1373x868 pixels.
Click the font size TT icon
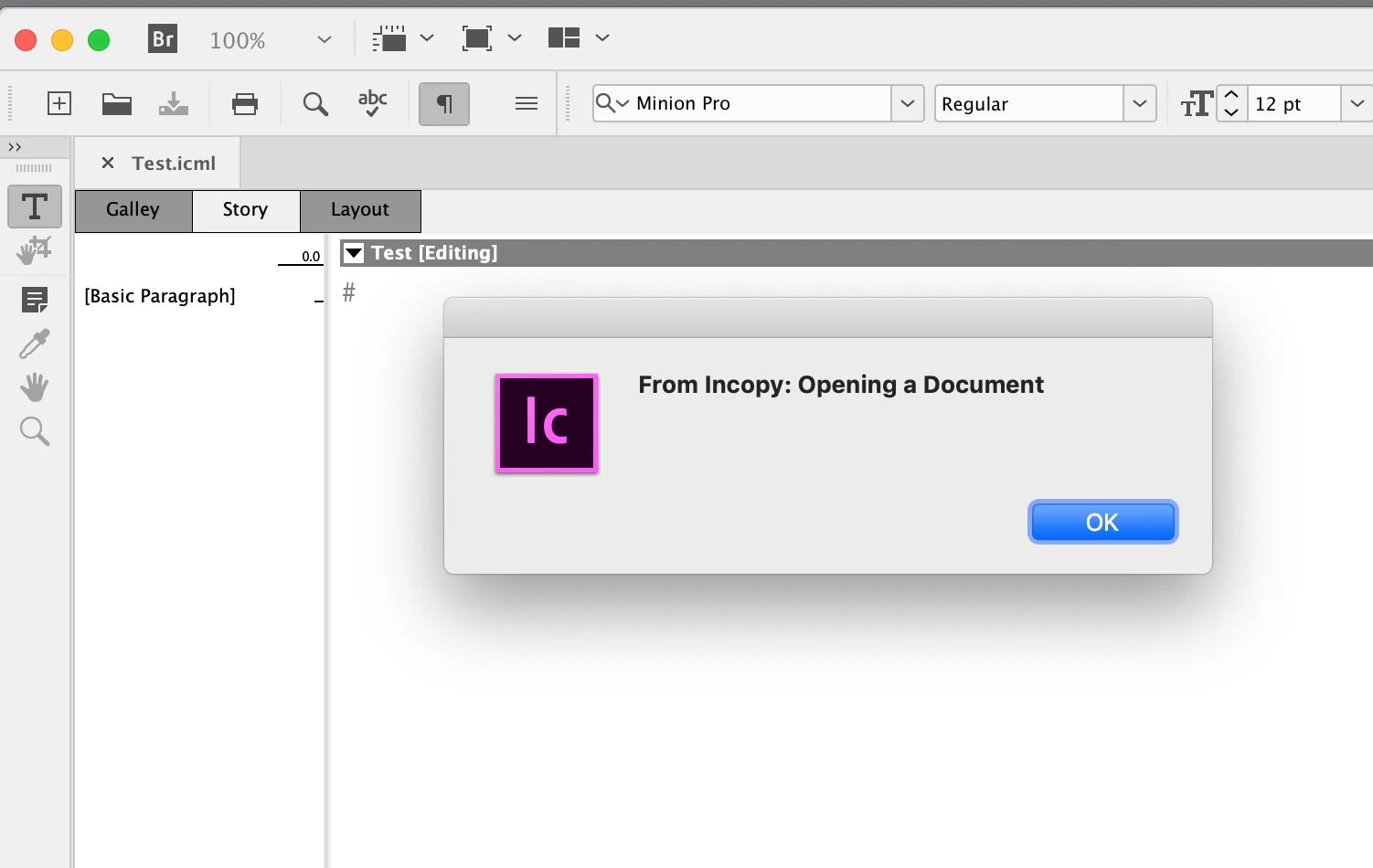point(1197,104)
